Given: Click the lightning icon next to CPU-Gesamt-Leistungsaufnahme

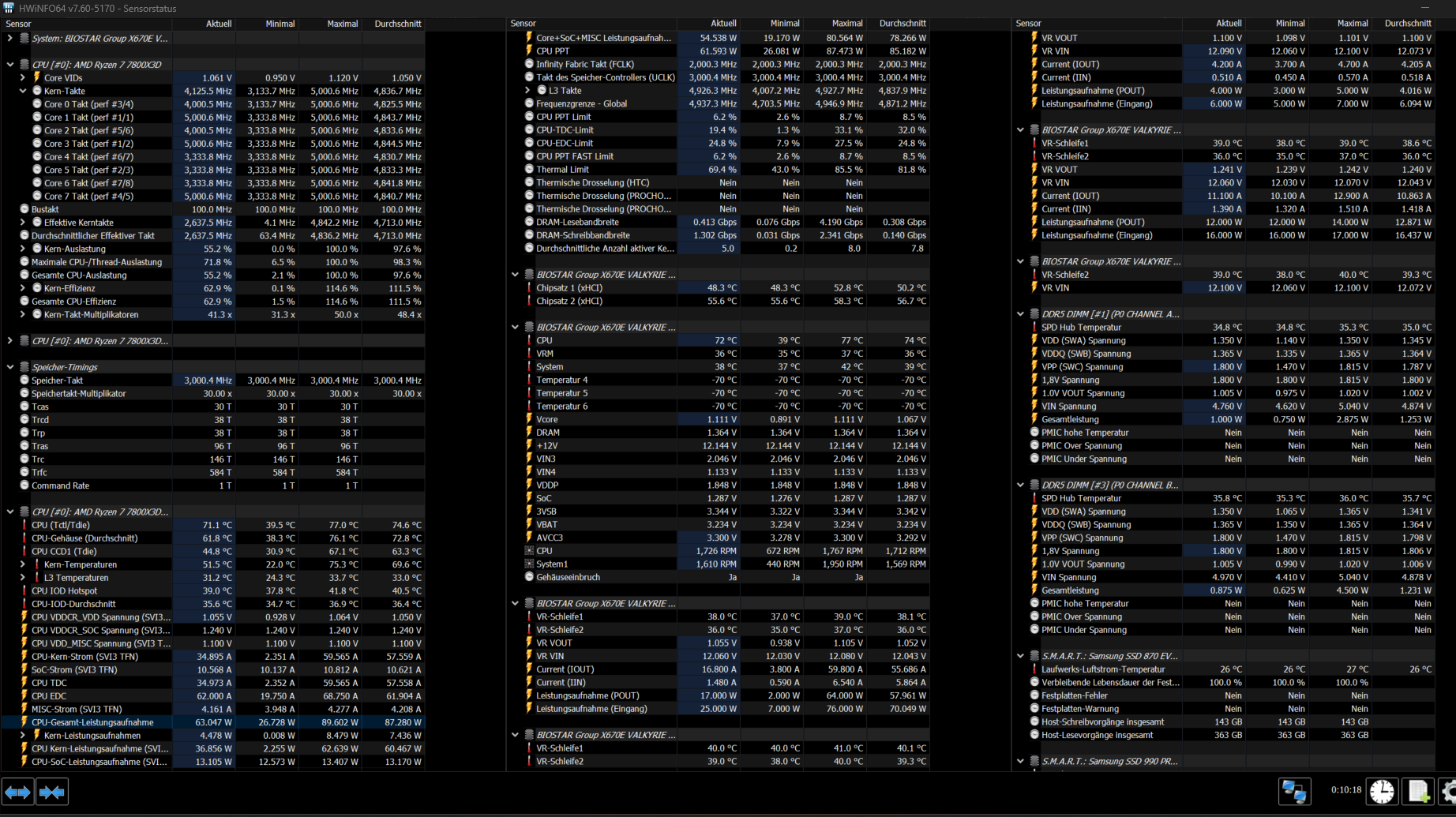Looking at the screenshot, I should (x=24, y=722).
